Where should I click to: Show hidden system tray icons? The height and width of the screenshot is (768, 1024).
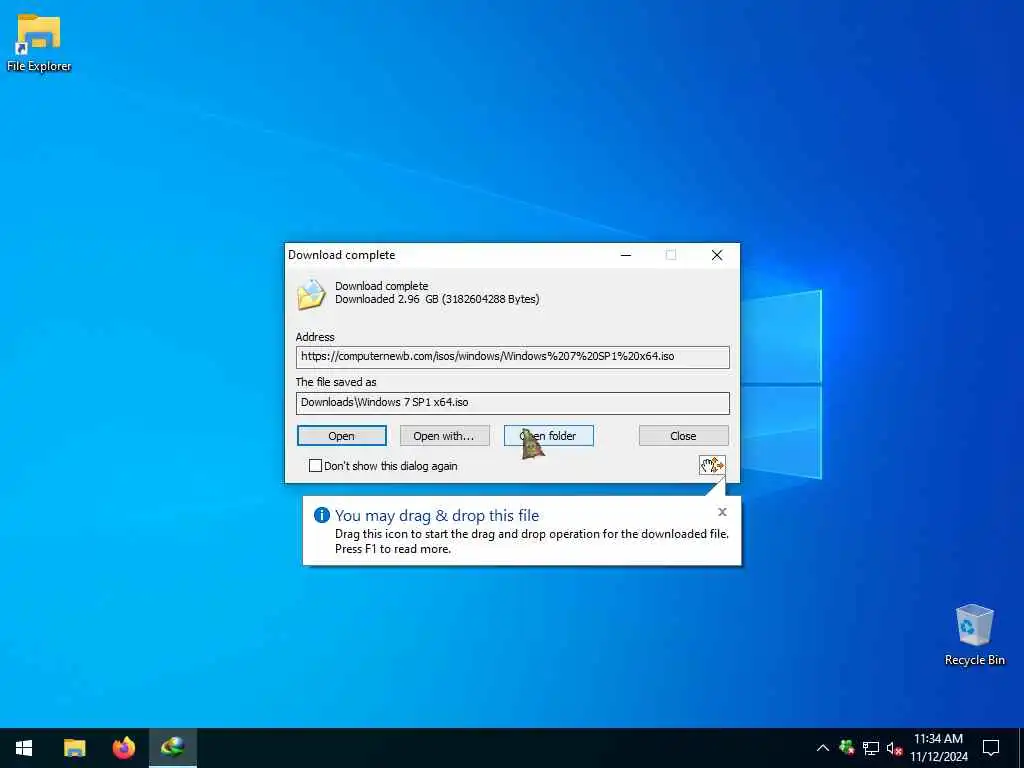tap(823, 748)
